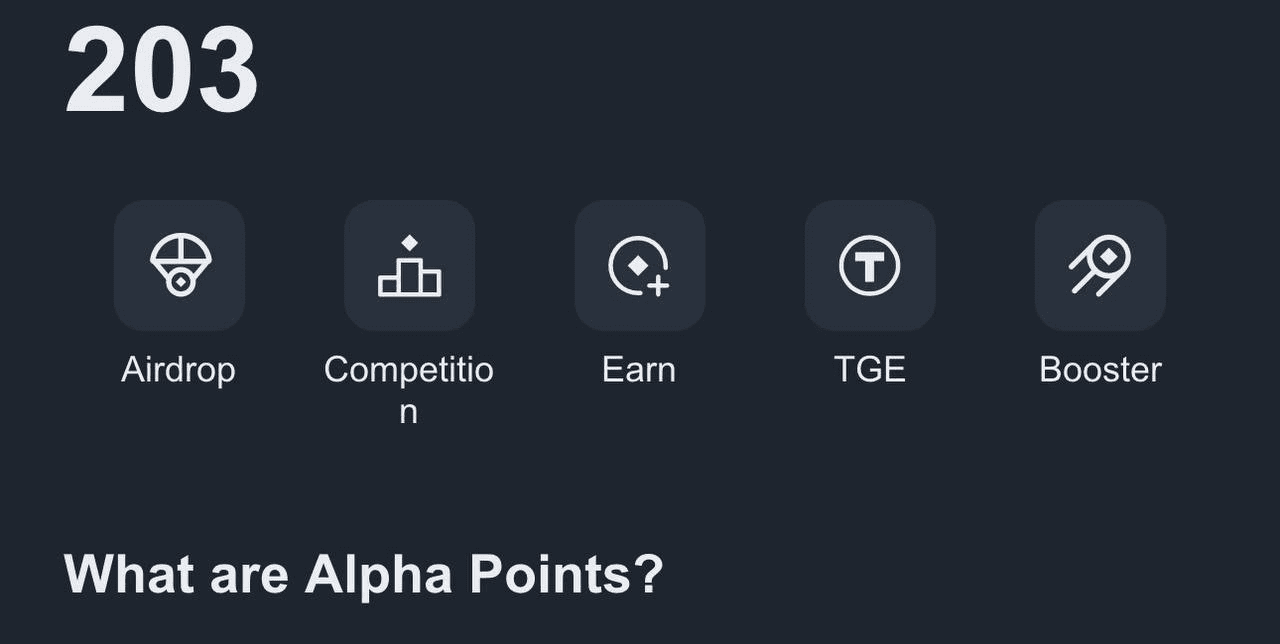Click the 'Earn' text label
This screenshot has width=1280, height=644.
pos(639,370)
